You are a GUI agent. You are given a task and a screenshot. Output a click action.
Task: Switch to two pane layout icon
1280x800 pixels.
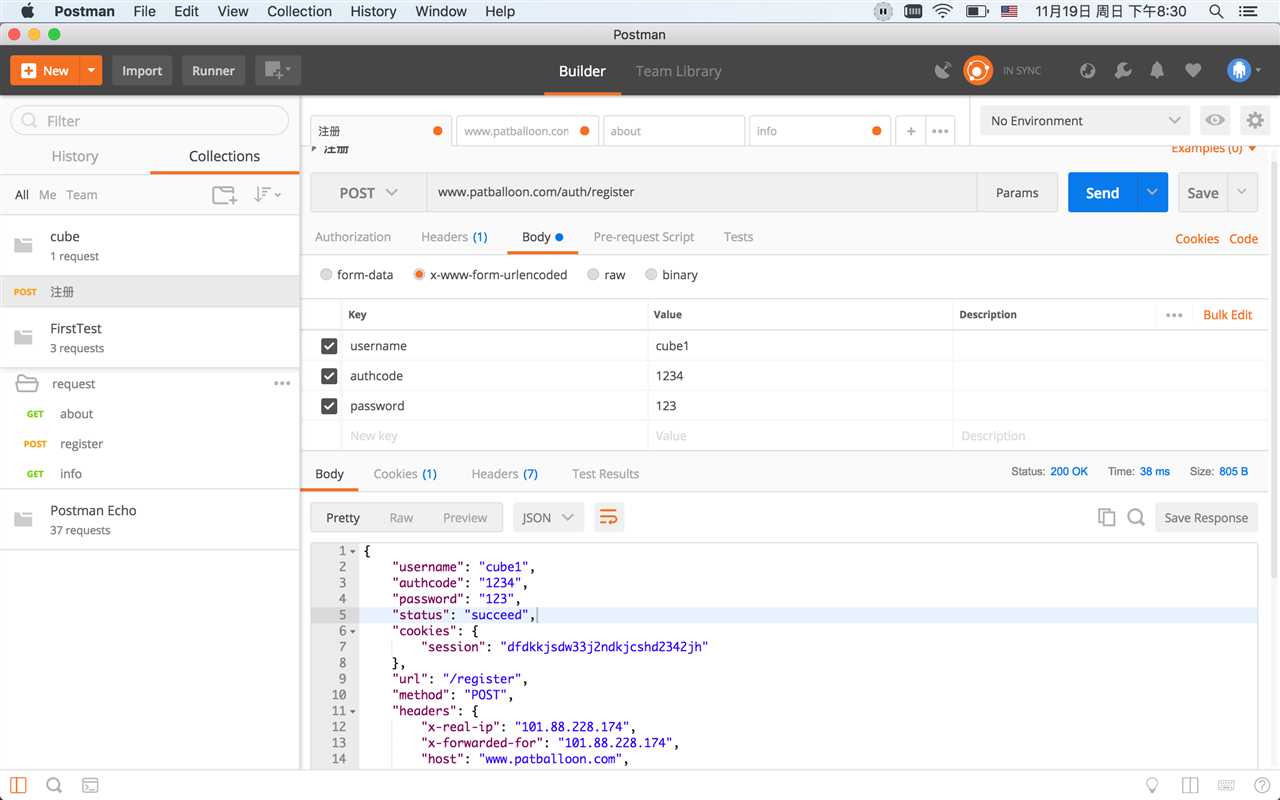click(x=1190, y=785)
